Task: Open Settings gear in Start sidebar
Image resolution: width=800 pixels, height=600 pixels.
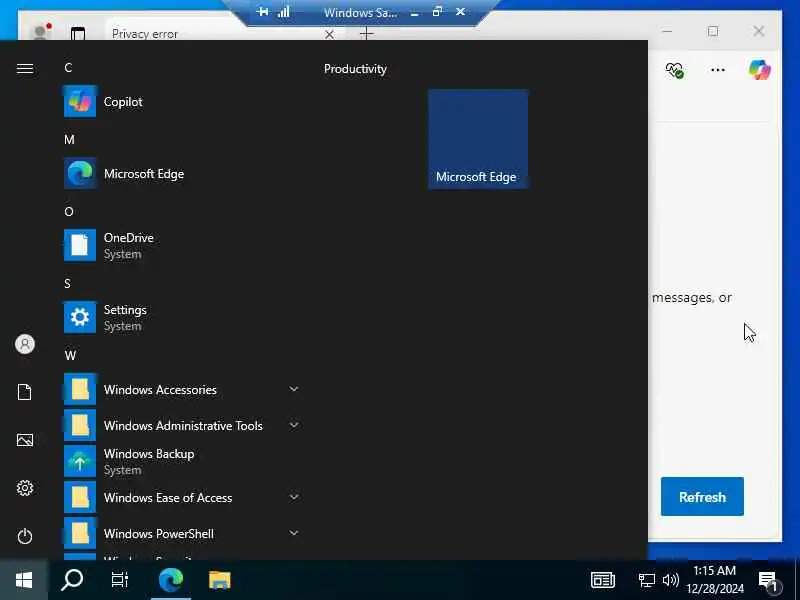Action: [x=24, y=488]
